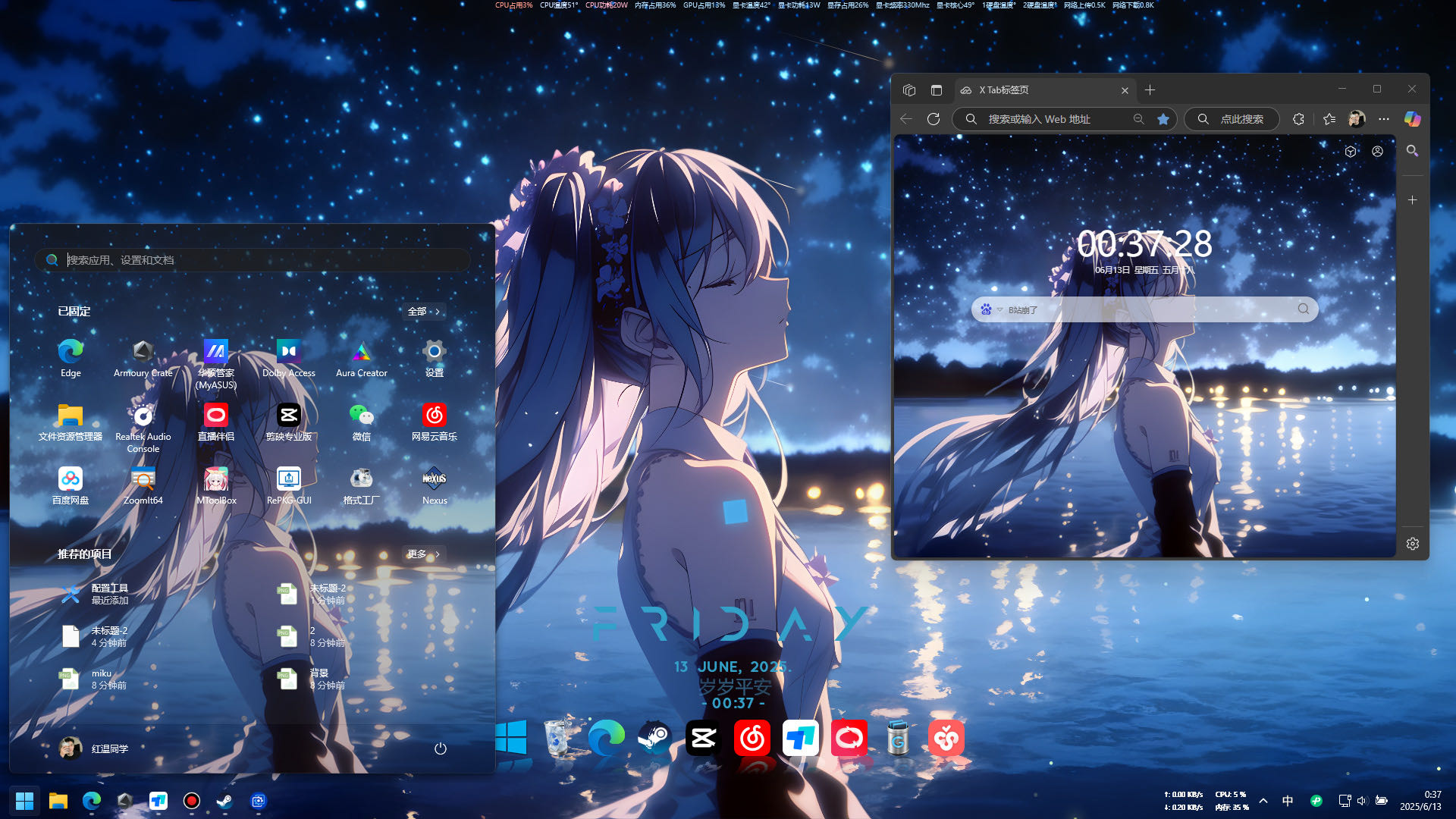1456x819 pixels.
Task: Open 格式工厂 pinned app
Action: pos(362,485)
